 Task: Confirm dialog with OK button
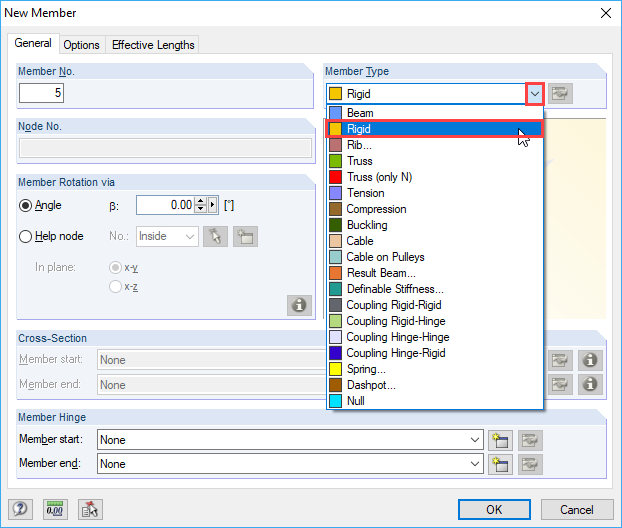coord(494,509)
